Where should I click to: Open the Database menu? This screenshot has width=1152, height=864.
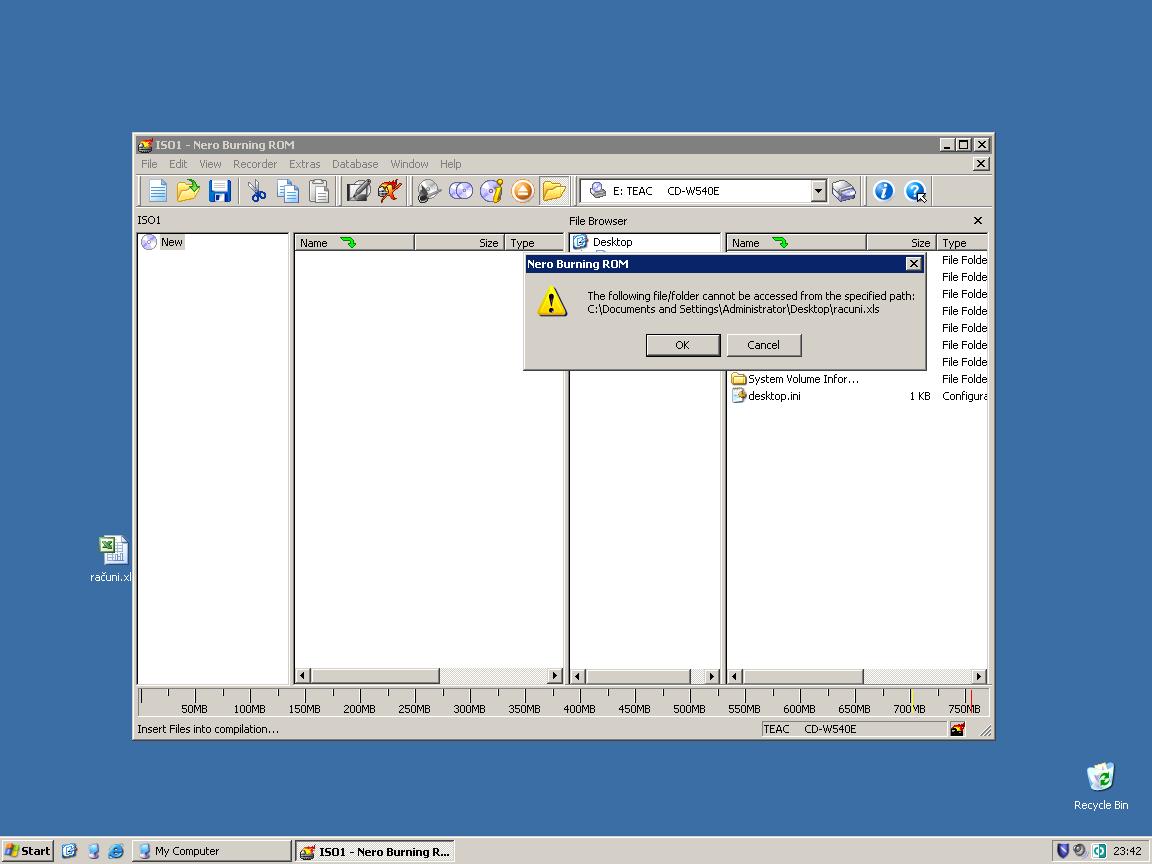[x=355, y=163]
